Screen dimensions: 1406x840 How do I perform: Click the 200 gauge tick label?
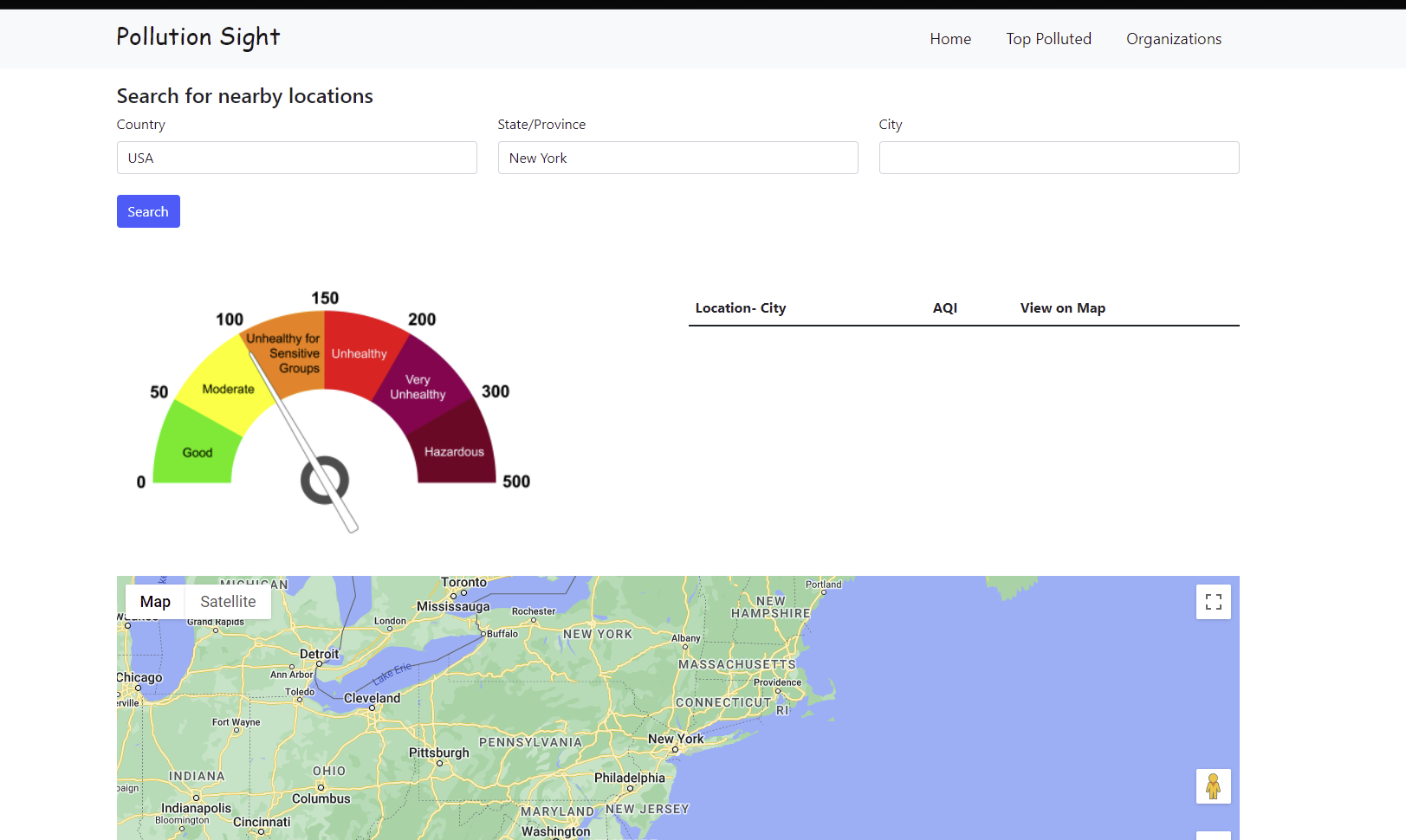point(422,320)
